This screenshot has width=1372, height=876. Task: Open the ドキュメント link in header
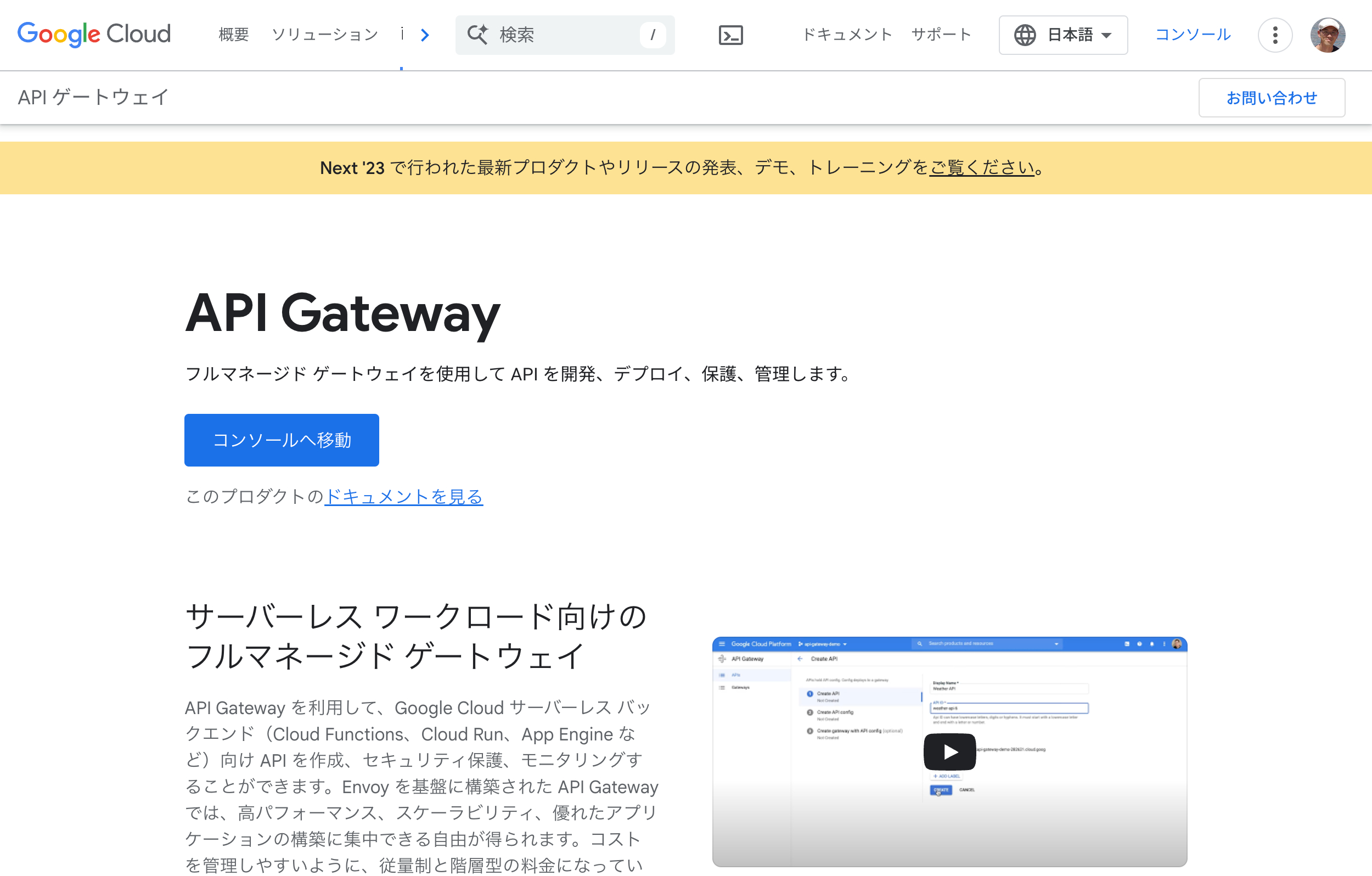coord(847,35)
